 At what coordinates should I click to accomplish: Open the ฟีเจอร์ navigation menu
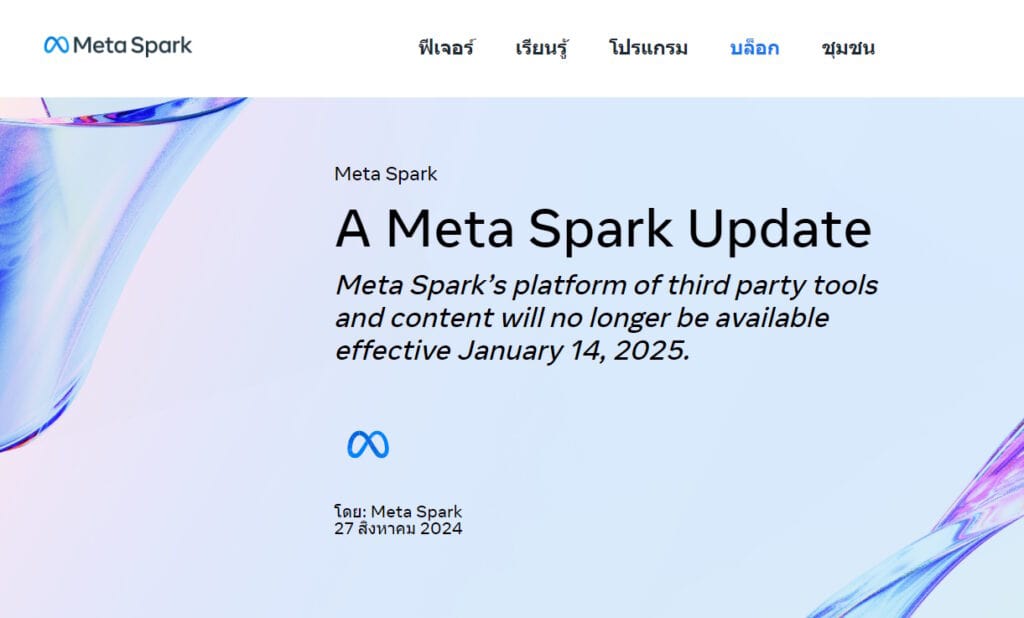[x=446, y=47]
